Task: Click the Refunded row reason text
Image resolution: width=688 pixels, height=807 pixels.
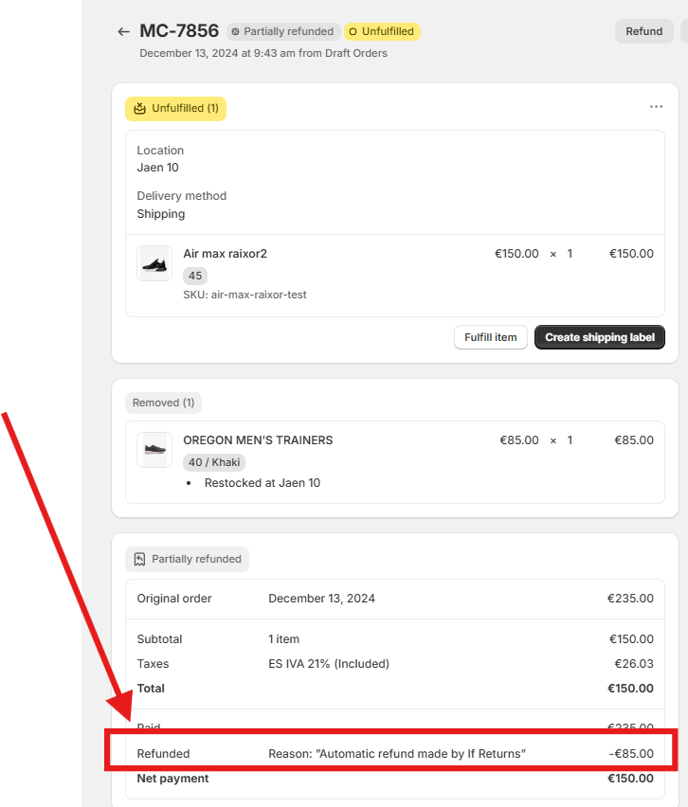Action: pos(397,753)
